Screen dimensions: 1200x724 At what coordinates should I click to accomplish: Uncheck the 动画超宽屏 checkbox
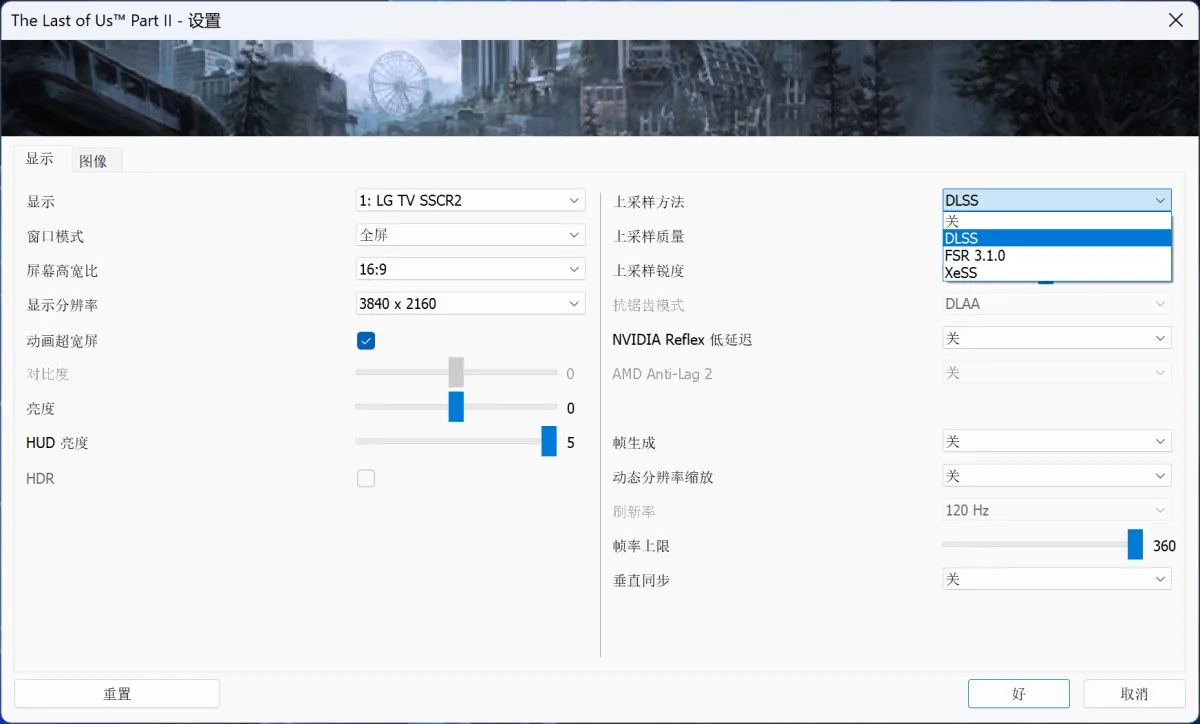click(x=366, y=341)
